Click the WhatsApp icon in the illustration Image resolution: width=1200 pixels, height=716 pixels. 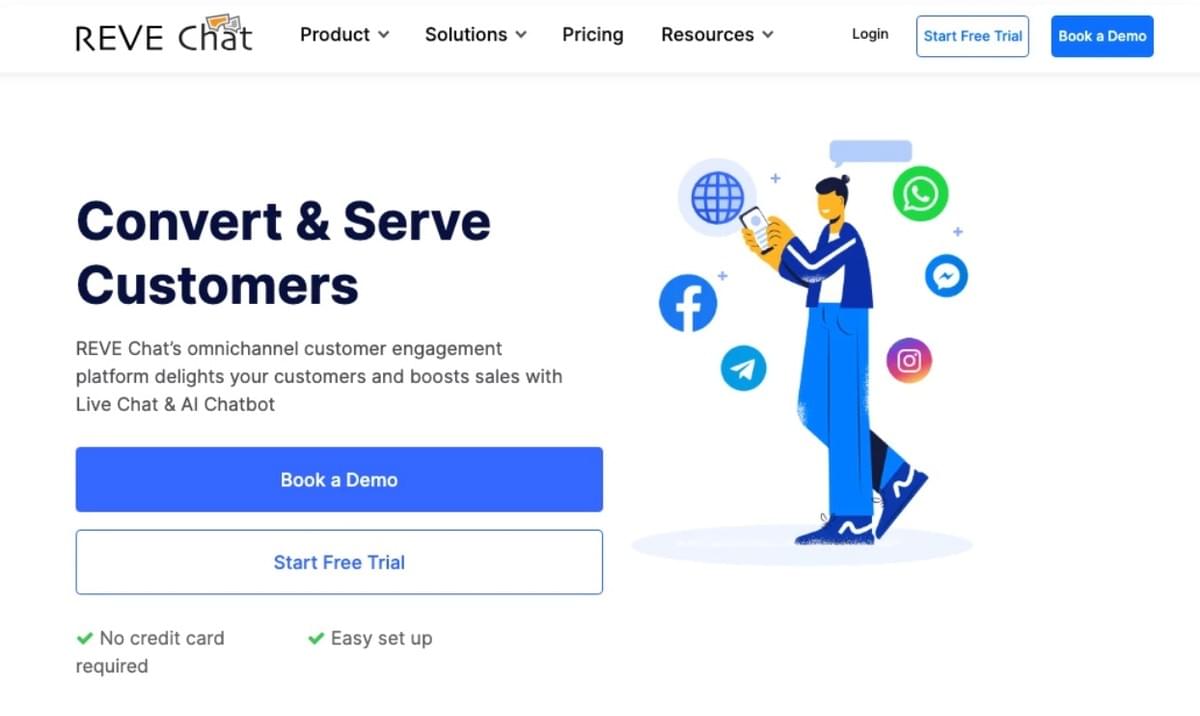click(920, 194)
